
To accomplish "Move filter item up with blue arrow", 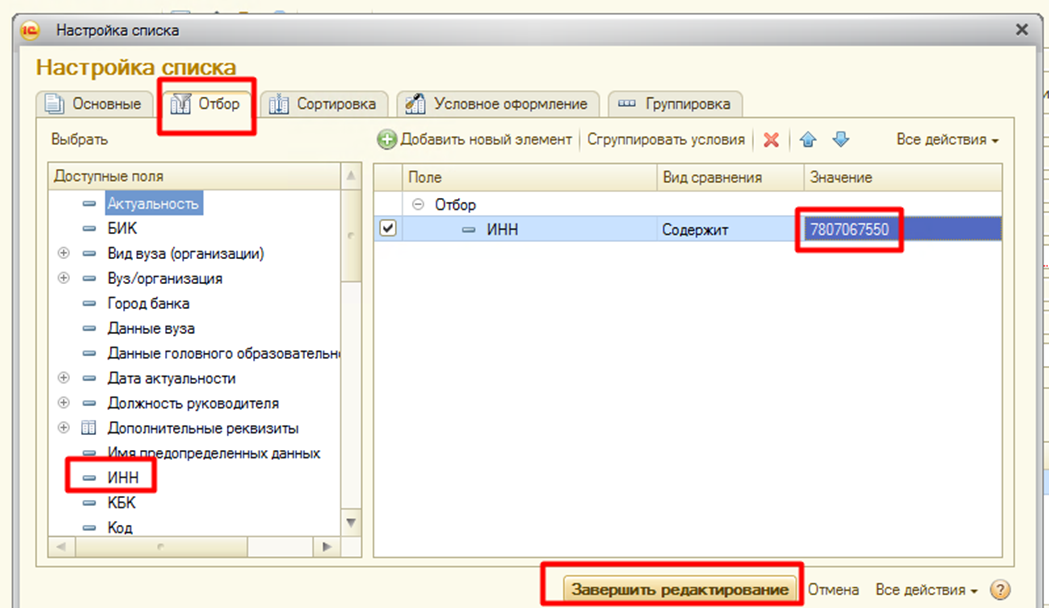I will click(808, 140).
